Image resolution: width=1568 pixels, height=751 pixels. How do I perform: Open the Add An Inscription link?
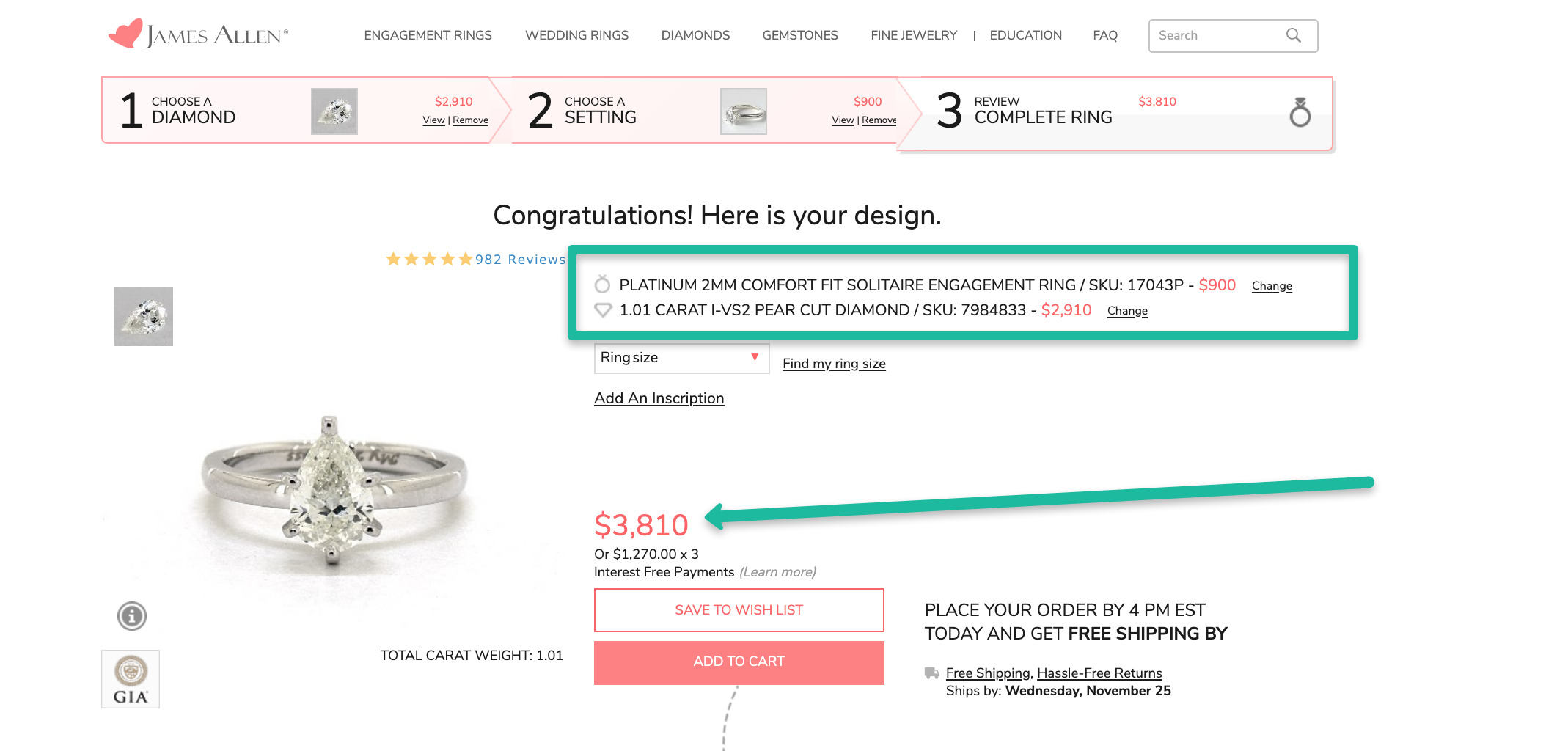[659, 398]
